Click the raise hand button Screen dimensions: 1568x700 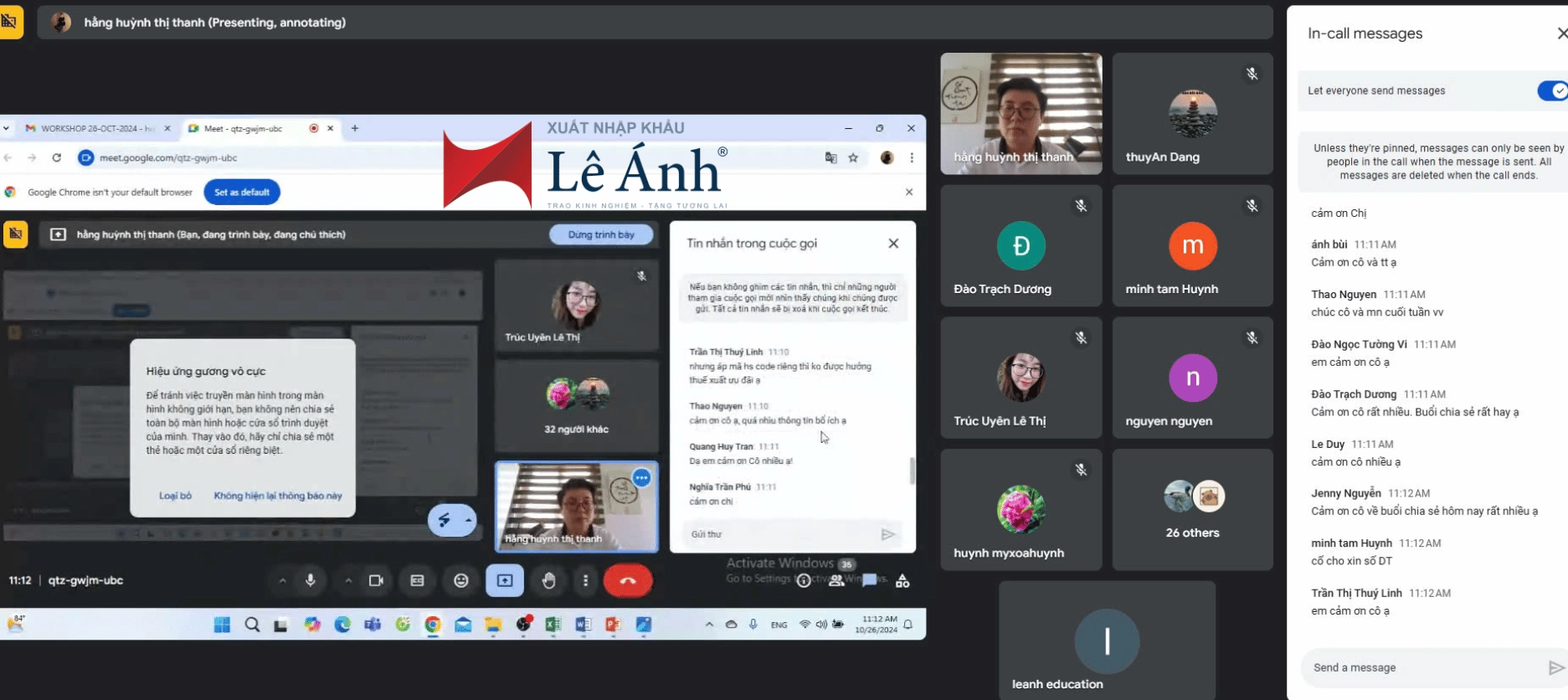point(548,580)
